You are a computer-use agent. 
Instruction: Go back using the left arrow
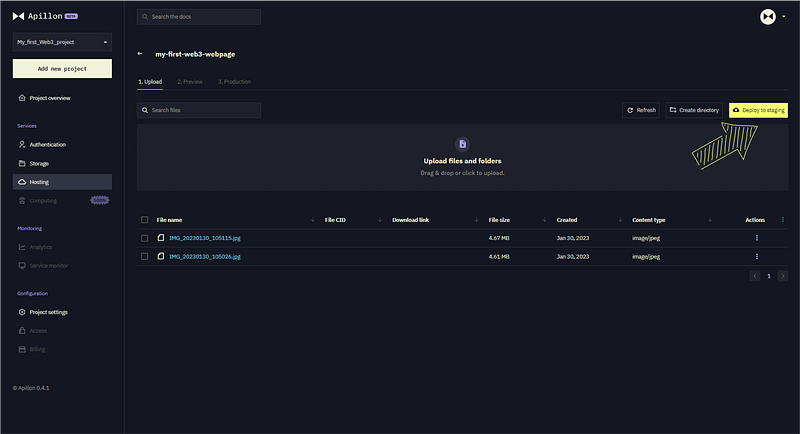point(140,54)
